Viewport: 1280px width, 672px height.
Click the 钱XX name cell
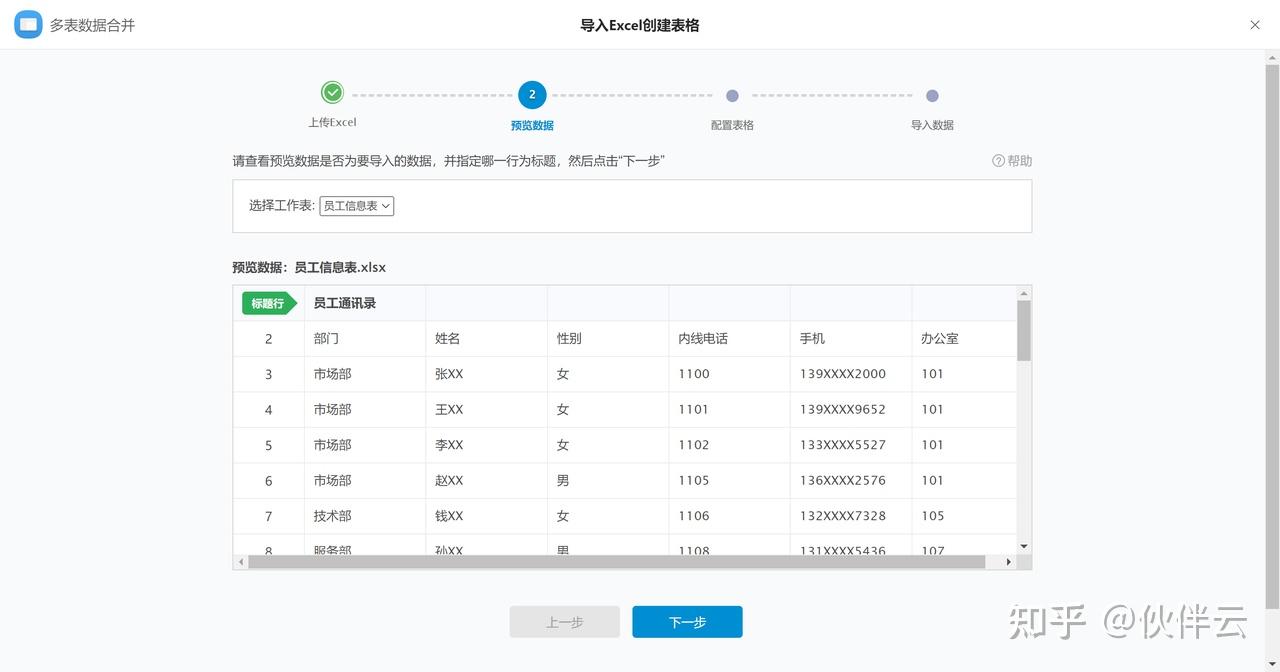point(487,516)
